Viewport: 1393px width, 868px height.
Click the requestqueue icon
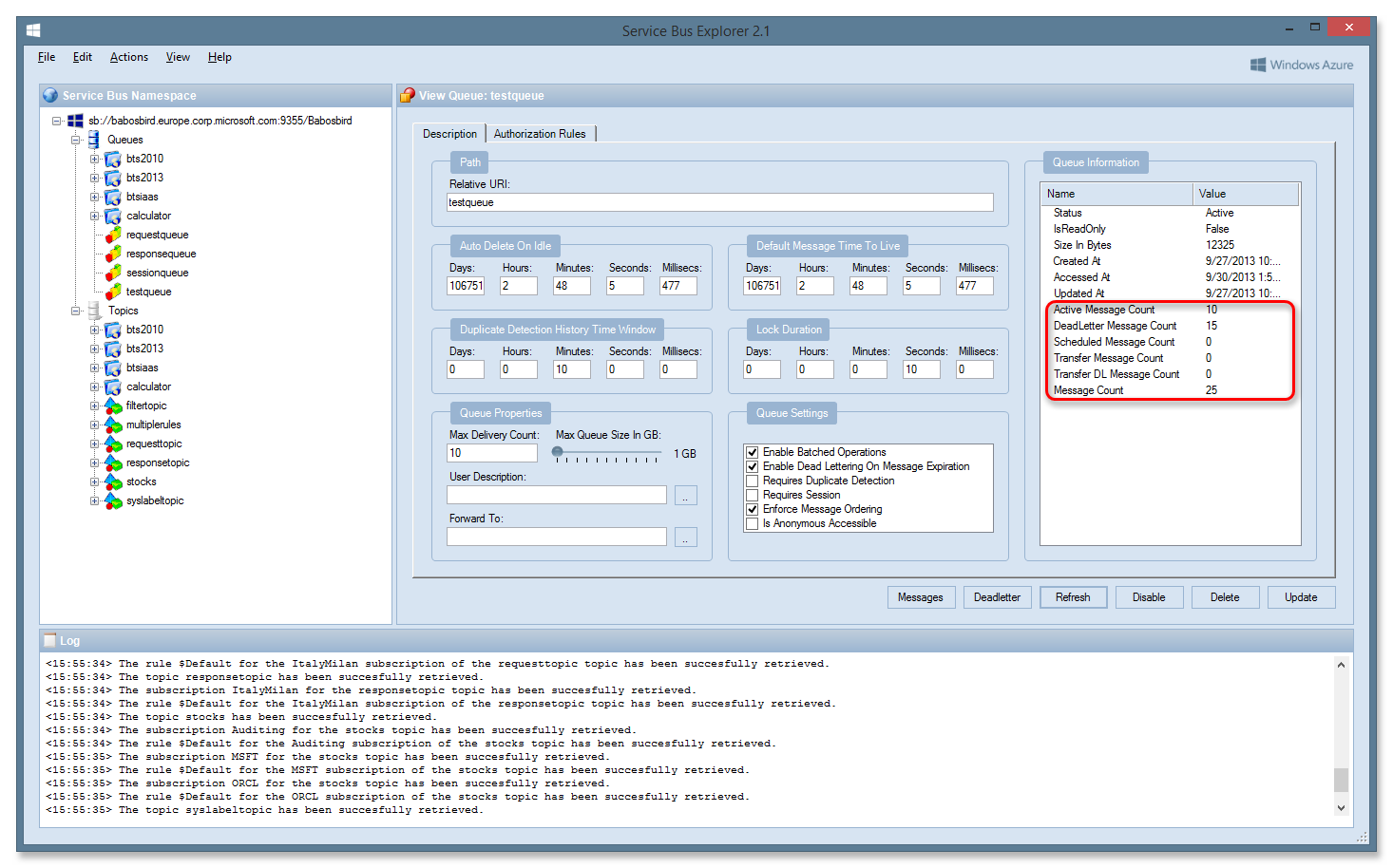[x=113, y=236]
